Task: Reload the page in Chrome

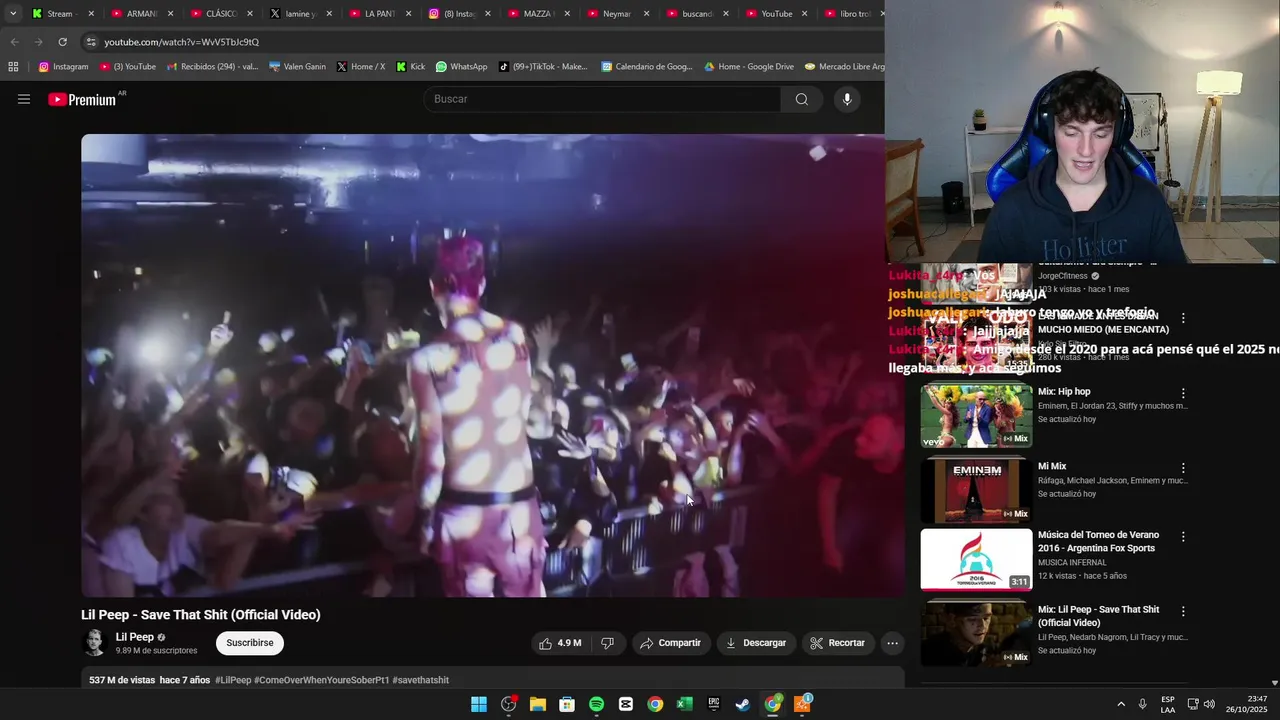Action: click(x=62, y=42)
